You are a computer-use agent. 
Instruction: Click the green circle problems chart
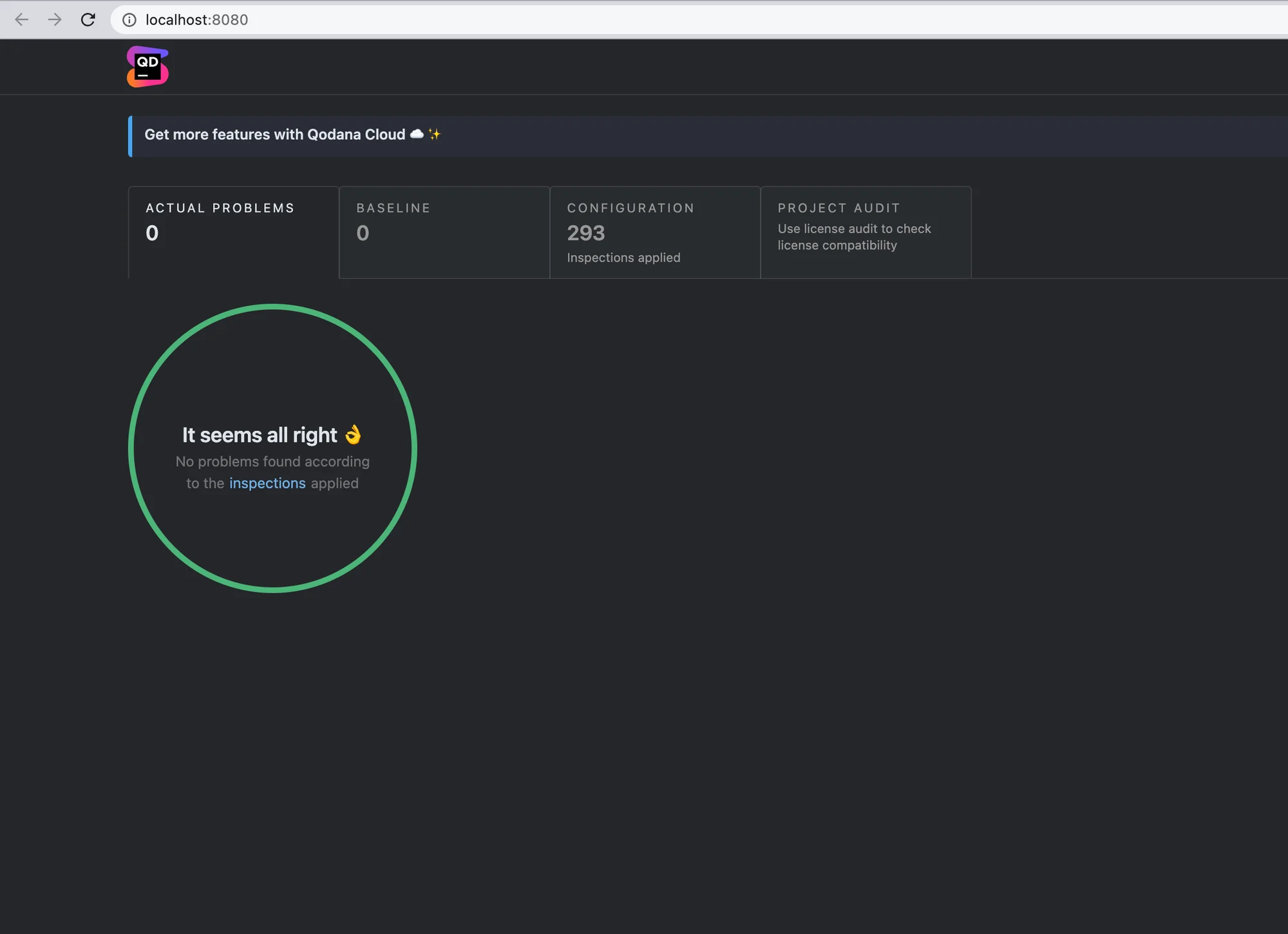click(x=272, y=307)
